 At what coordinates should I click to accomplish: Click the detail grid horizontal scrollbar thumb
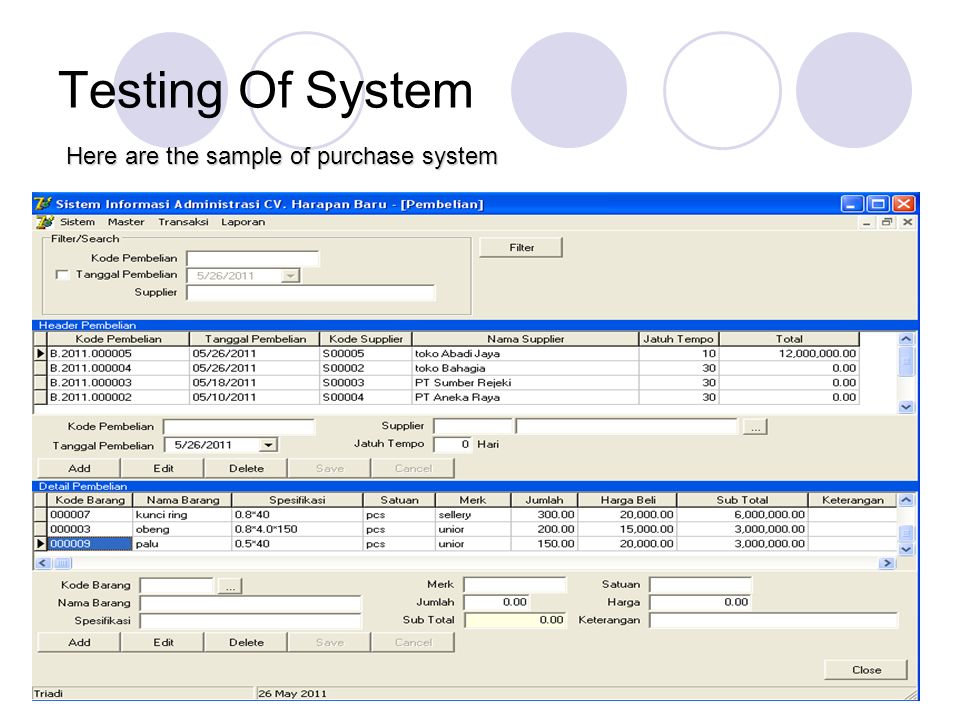(62, 563)
